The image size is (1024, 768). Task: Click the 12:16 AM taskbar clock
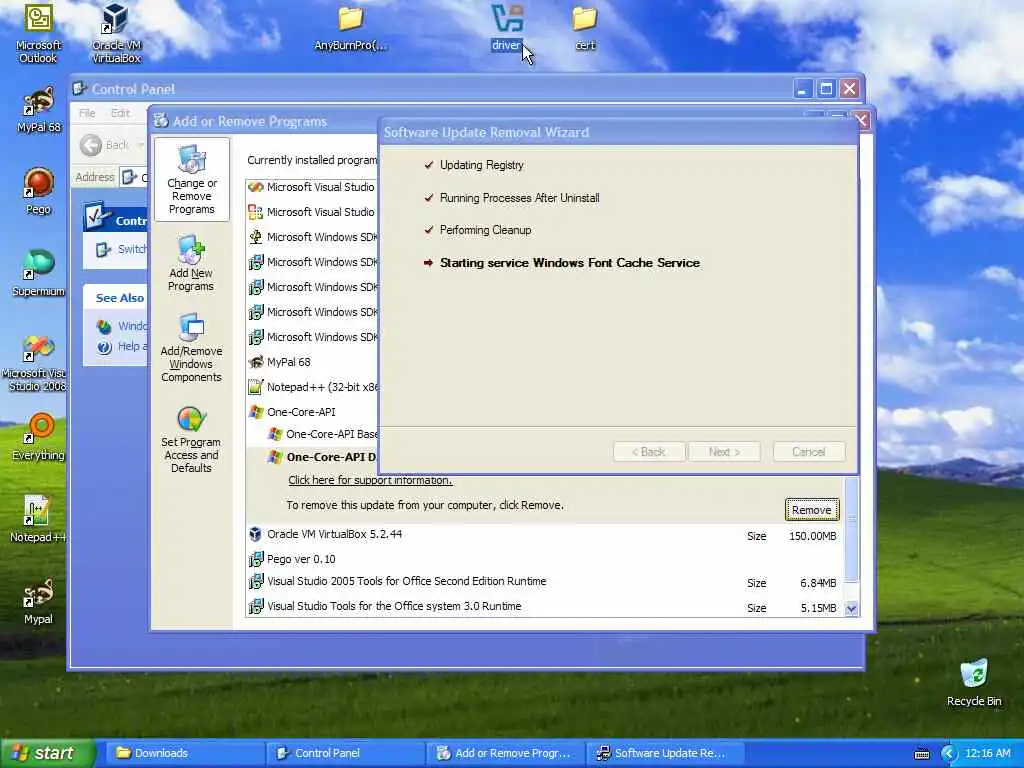pyautogui.click(x=987, y=753)
